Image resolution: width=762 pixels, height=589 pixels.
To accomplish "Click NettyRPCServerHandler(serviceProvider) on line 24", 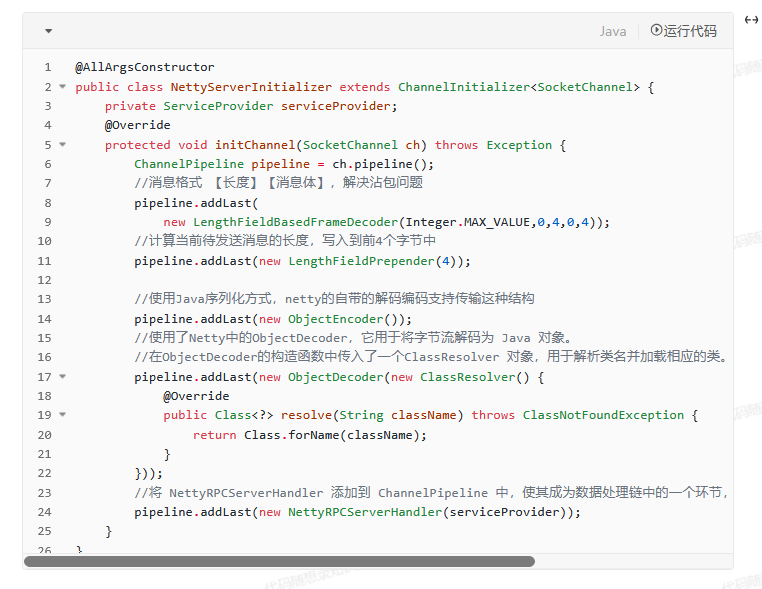I will click(x=427, y=512).
